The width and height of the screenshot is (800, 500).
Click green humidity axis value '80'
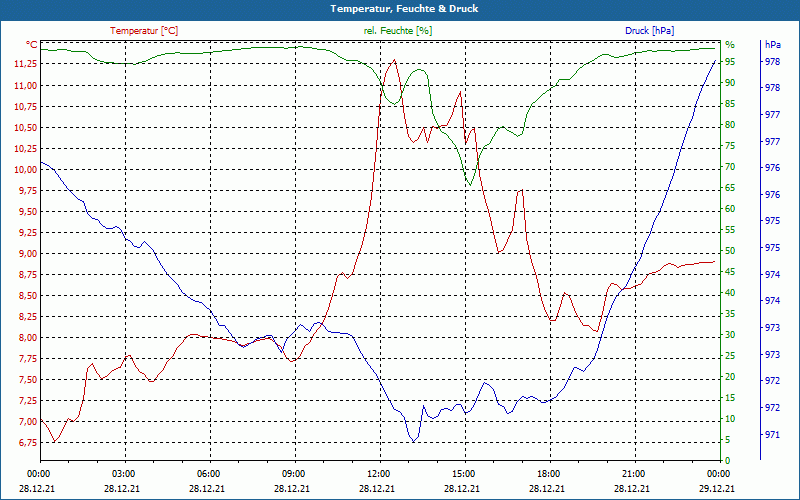pos(730,125)
